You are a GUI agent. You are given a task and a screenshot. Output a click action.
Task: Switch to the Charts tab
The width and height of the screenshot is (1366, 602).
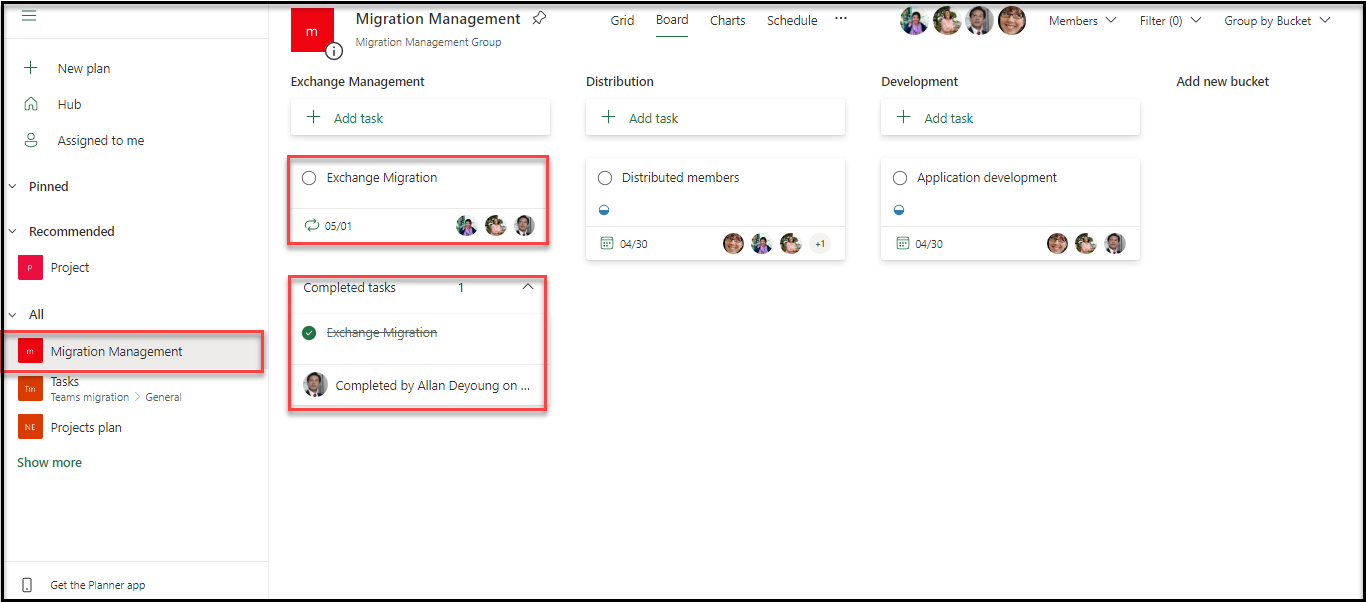(727, 20)
